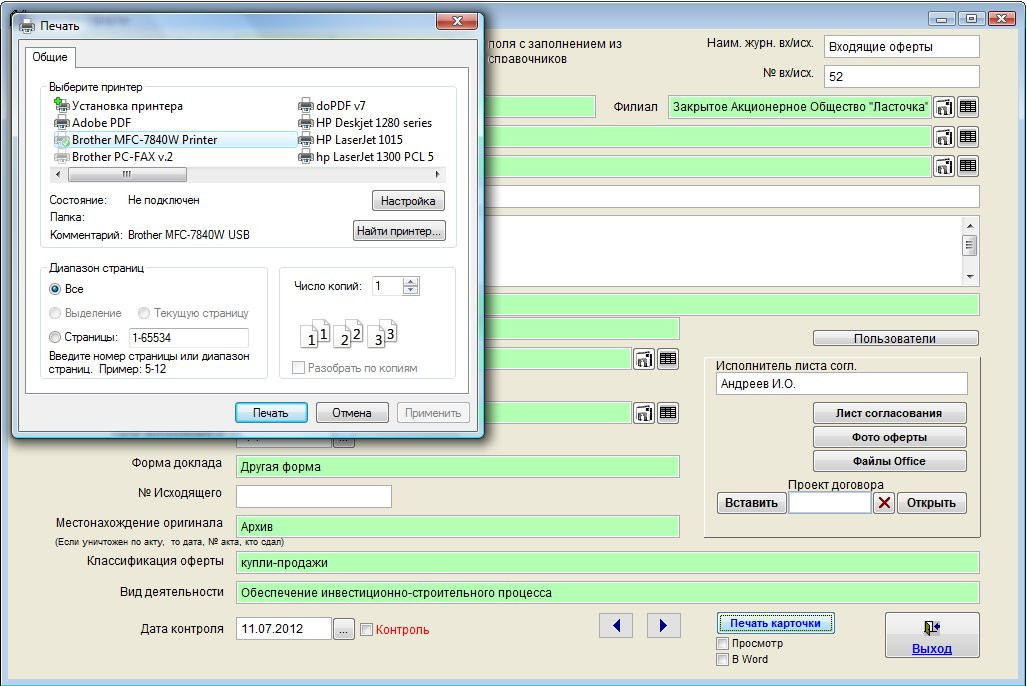Click the Найти принтер button

[399, 232]
